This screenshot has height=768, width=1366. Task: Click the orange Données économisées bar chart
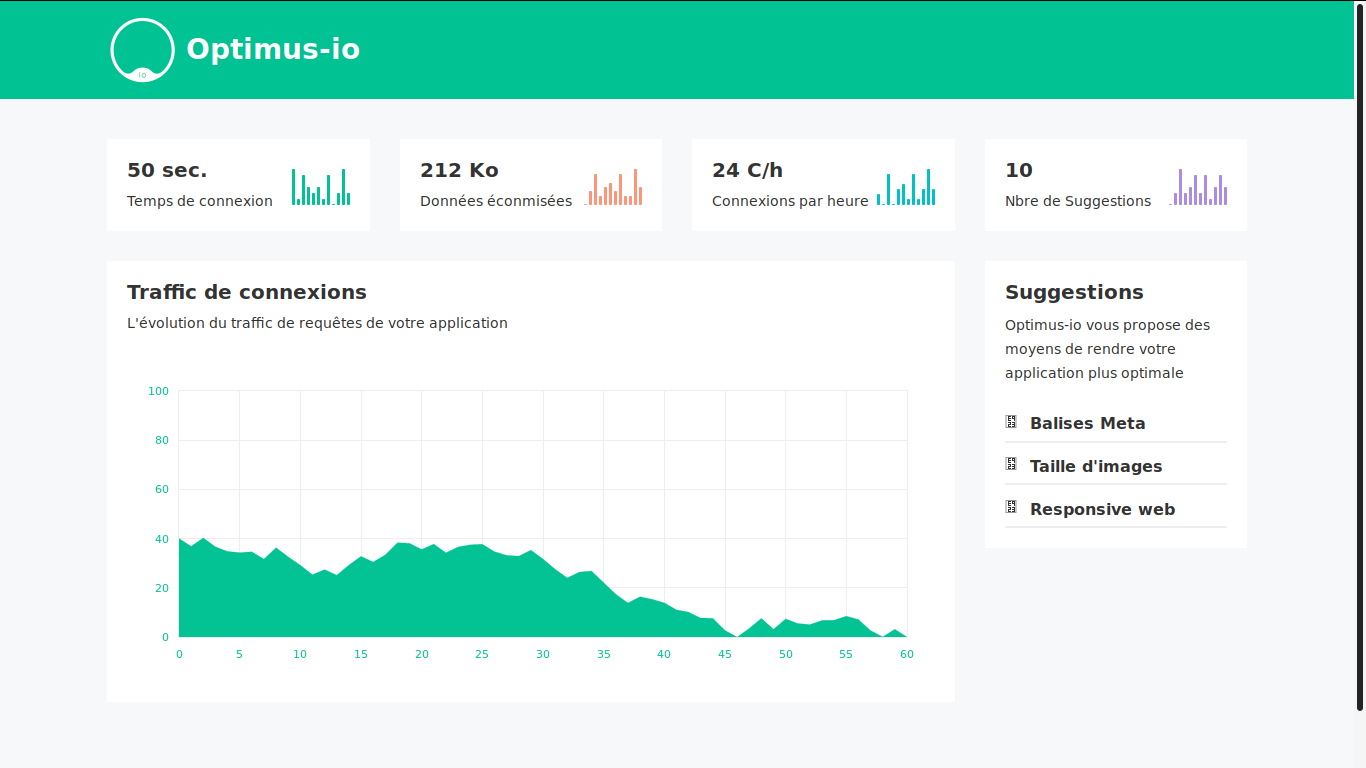tap(613, 187)
